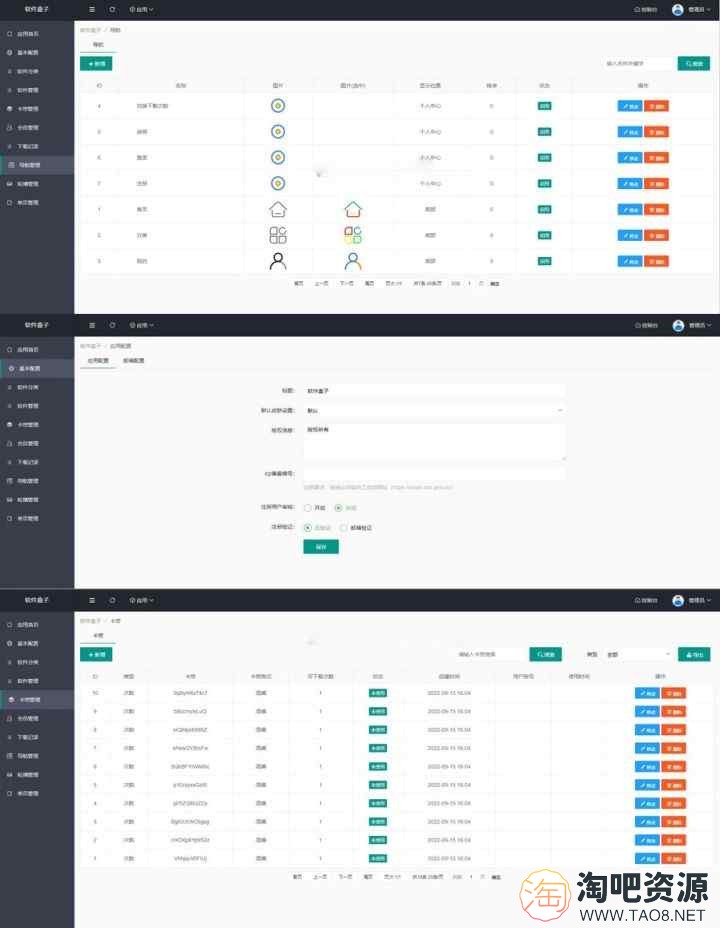Open the app dropdown in the middle panel header
Image resolution: width=720 pixels, height=928 pixels.
coord(141,325)
